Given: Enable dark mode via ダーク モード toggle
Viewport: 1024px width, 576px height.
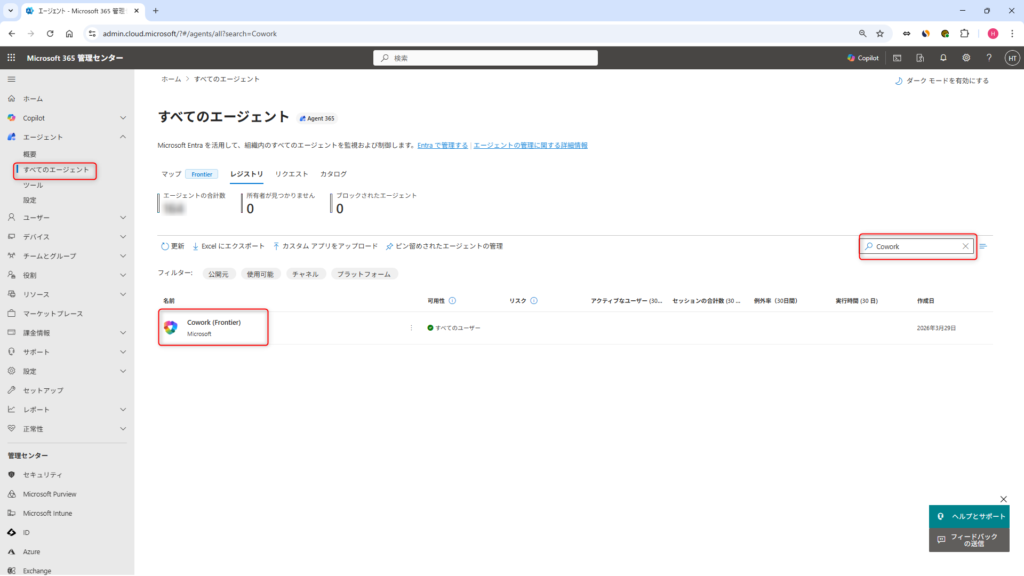Looking at the screenshot, I should (x=940, y=81).
